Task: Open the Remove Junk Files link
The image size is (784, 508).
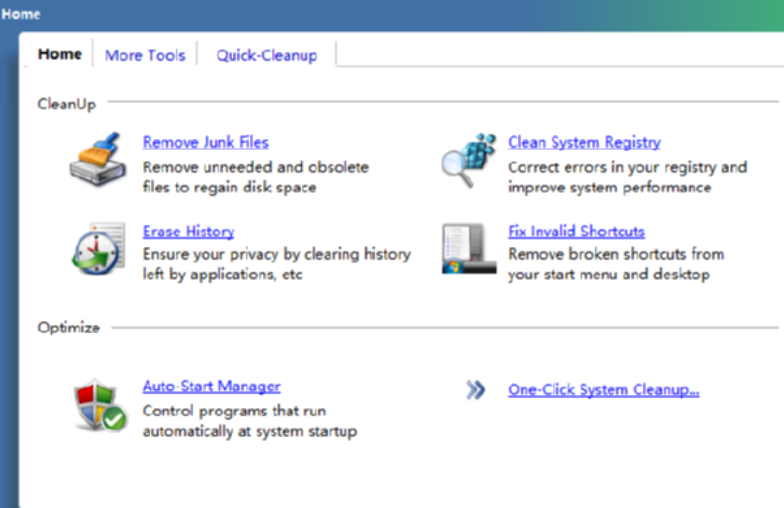Action: 206,142
